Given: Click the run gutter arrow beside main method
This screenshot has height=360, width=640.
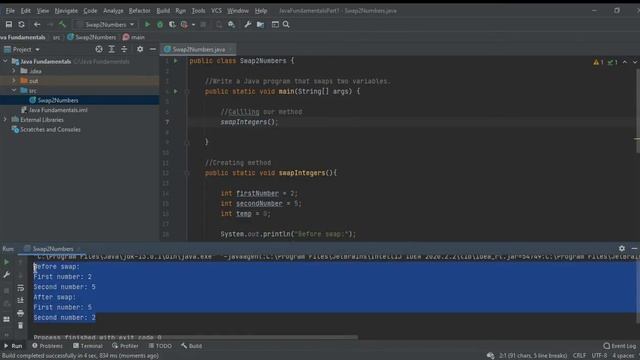Looking at the screenshot, I should point(176,91).
